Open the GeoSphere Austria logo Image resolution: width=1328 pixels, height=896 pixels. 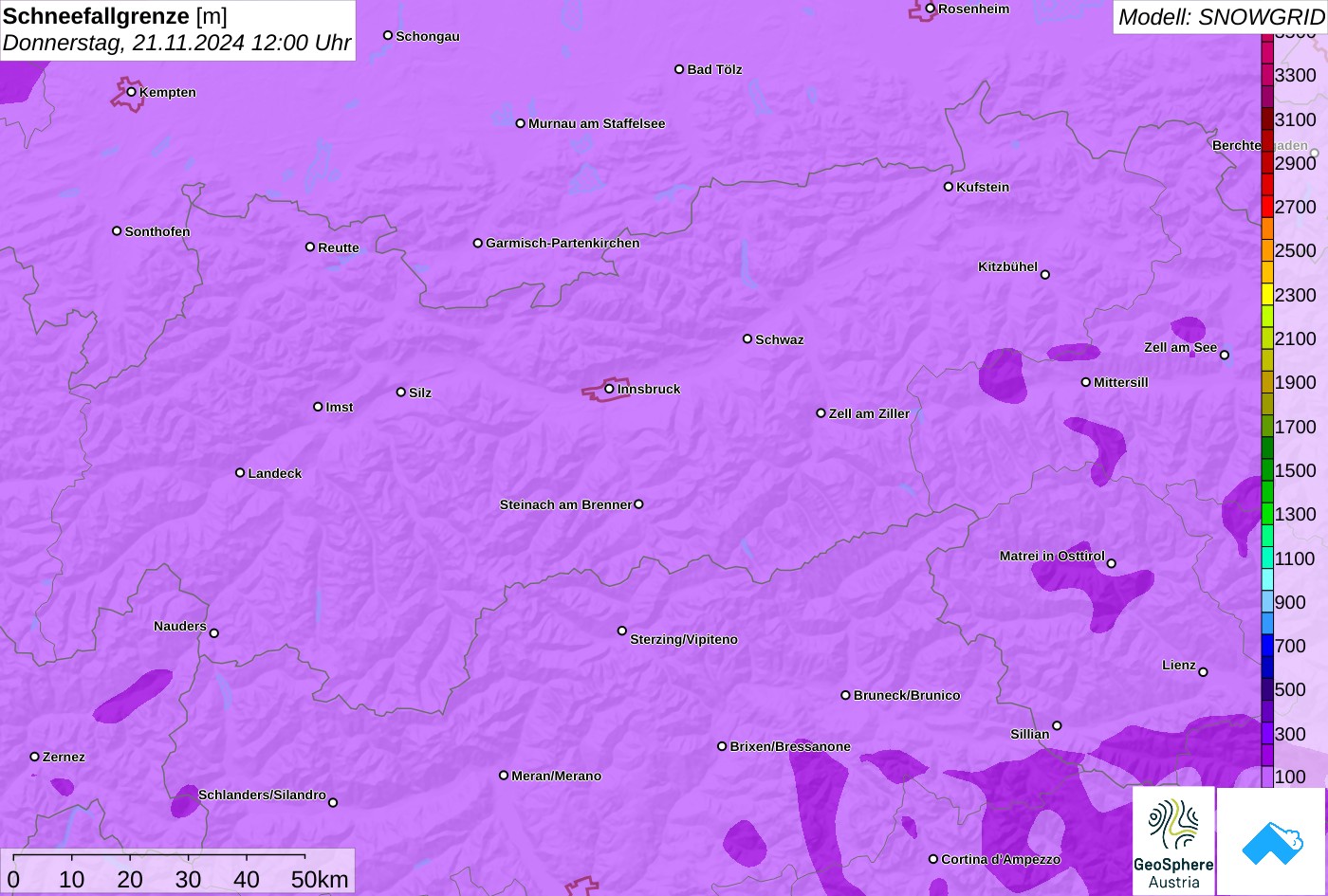[1173, 840]
